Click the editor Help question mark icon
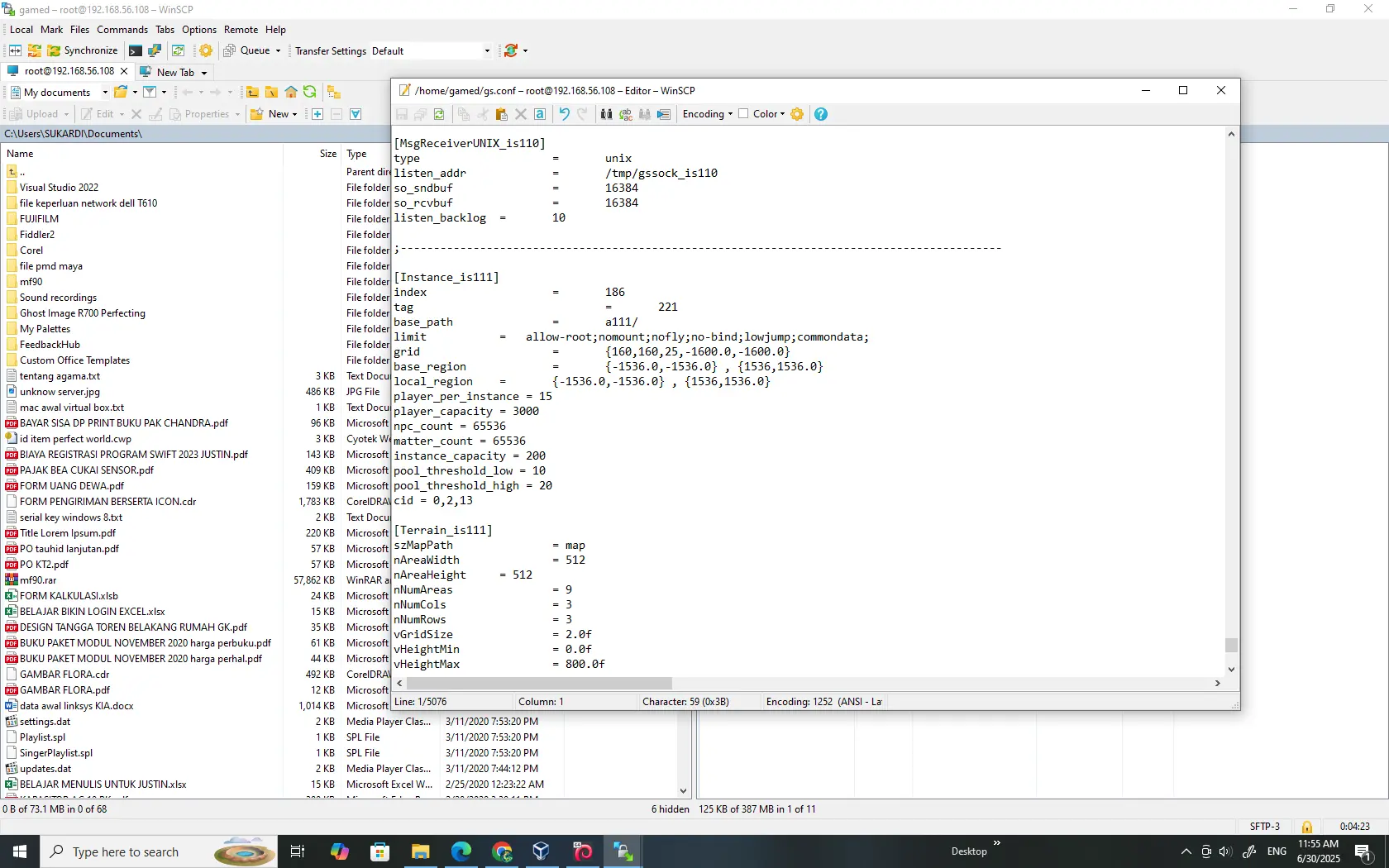The height and width of the screenshot is (868, 1389). [821, 114]
